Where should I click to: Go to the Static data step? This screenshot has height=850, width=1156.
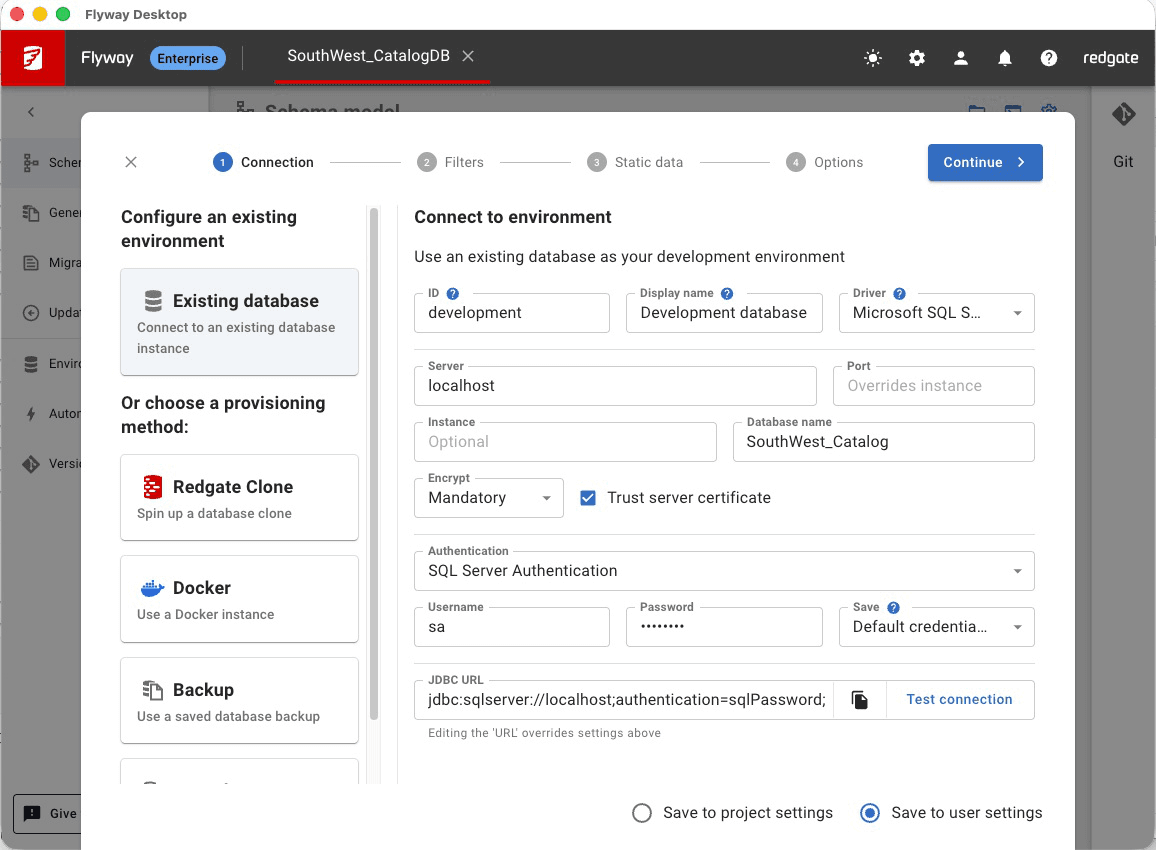coord(635,162)
